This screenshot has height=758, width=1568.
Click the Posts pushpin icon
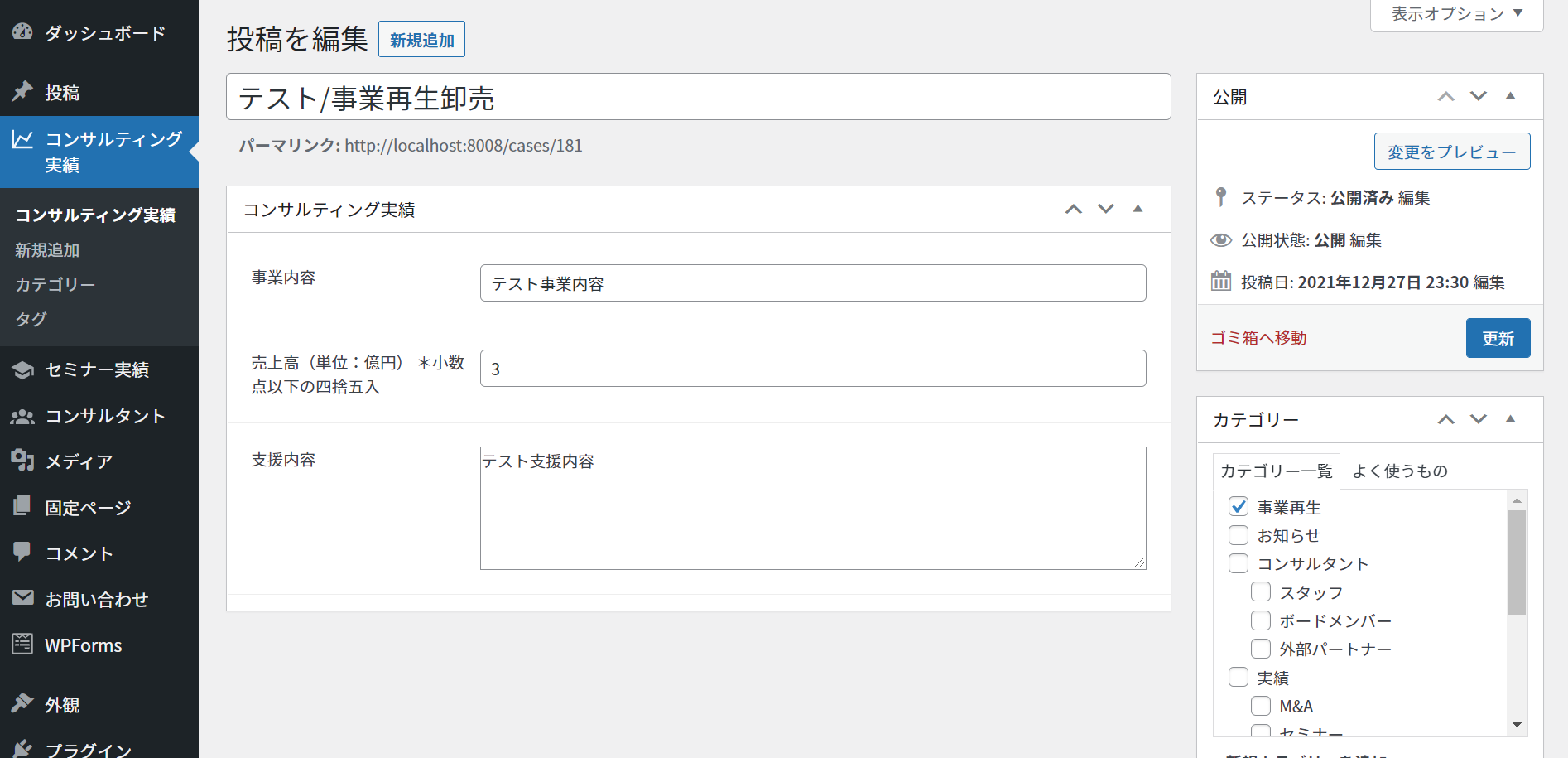(x=22, y=92)
